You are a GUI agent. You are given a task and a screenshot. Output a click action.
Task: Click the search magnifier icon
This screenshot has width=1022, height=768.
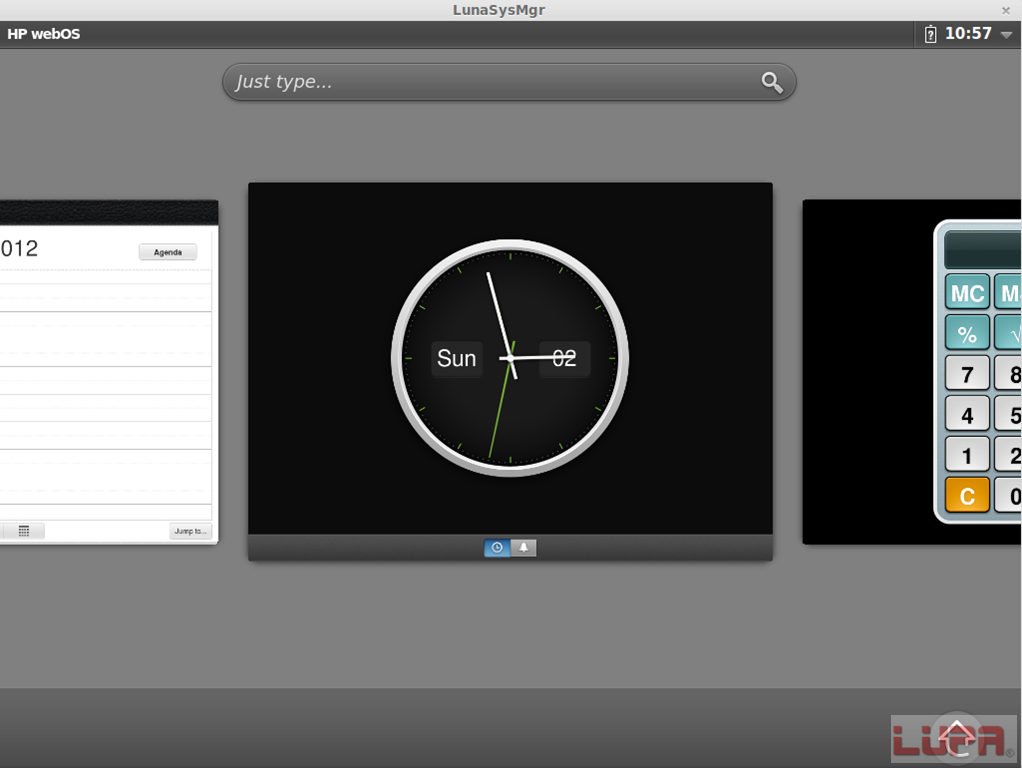pos(772,82)
